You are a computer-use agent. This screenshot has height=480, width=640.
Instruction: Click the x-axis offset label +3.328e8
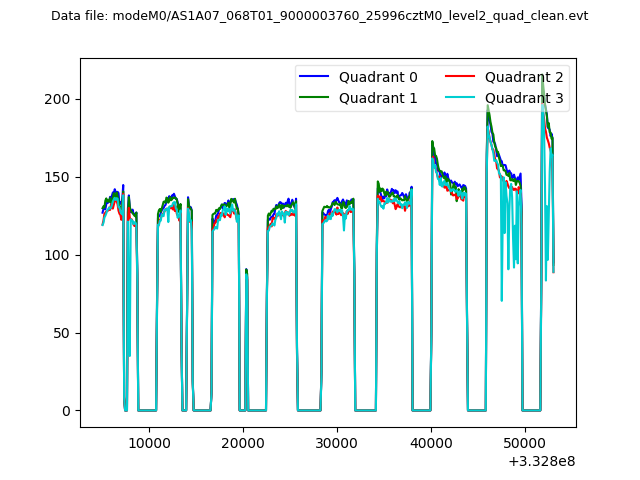click(x=541, y=460)
